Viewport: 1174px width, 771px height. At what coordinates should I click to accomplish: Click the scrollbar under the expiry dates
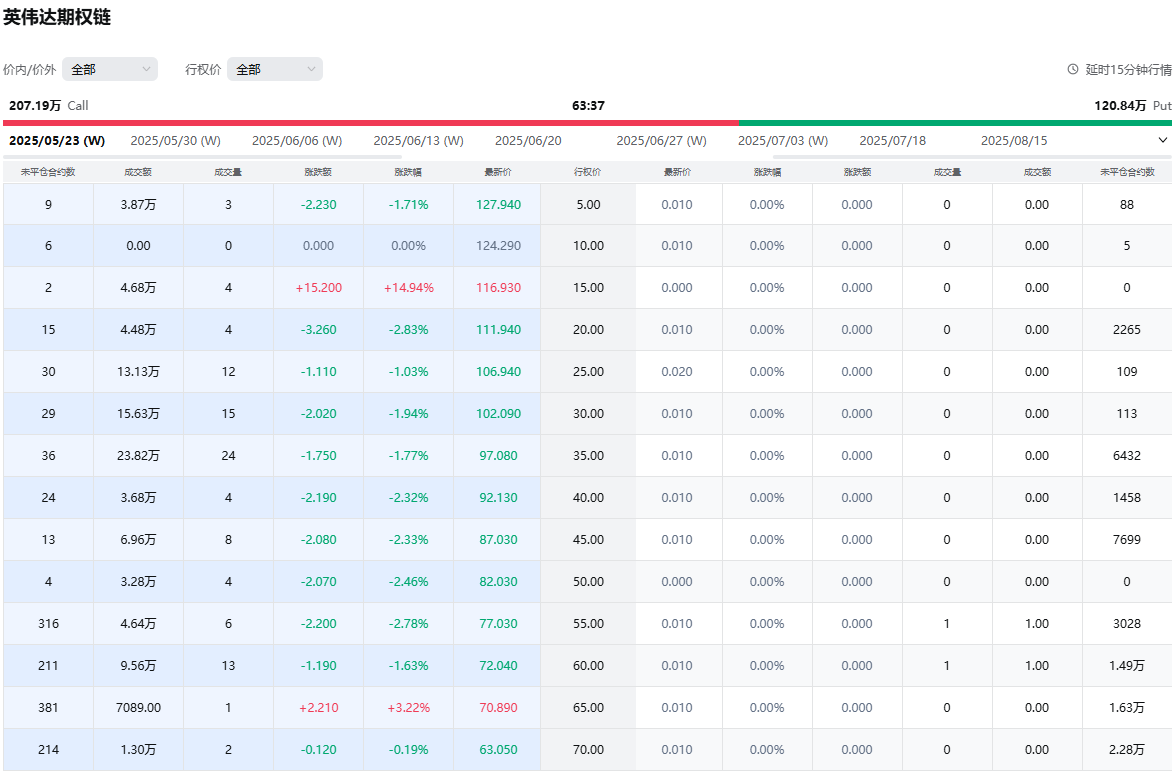pyautogui.click(x=202, y=156)
